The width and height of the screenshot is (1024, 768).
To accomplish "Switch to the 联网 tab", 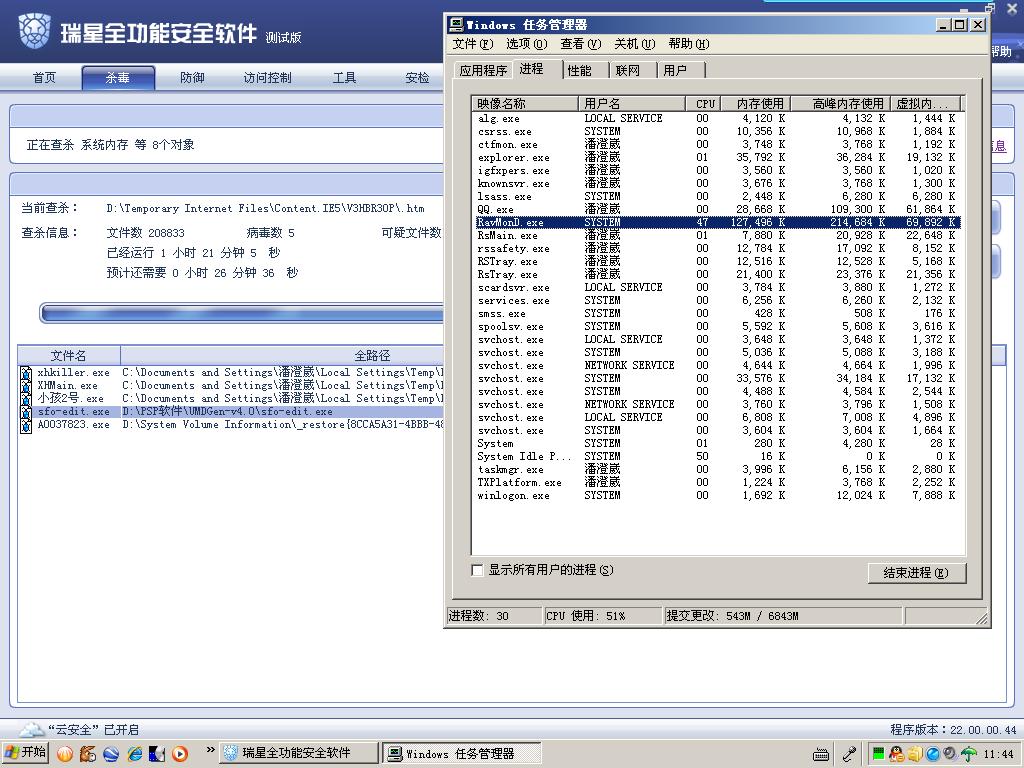I will pyautogui.click(x=628, y=71).
